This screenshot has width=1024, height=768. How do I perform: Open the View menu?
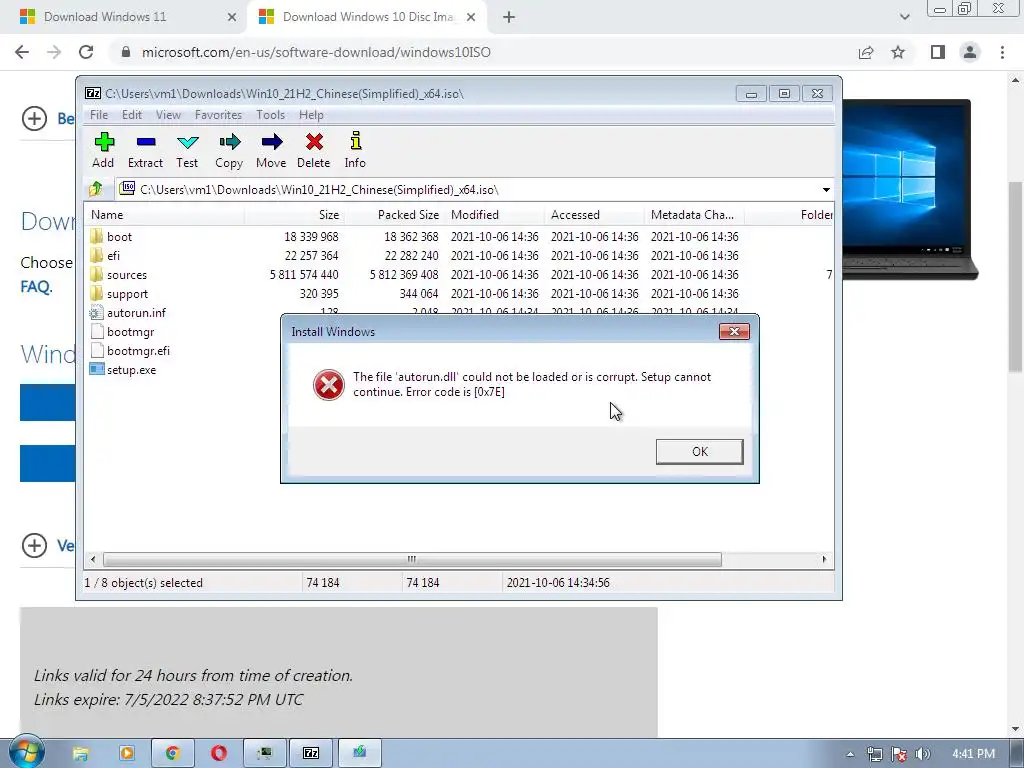(168, 115)
